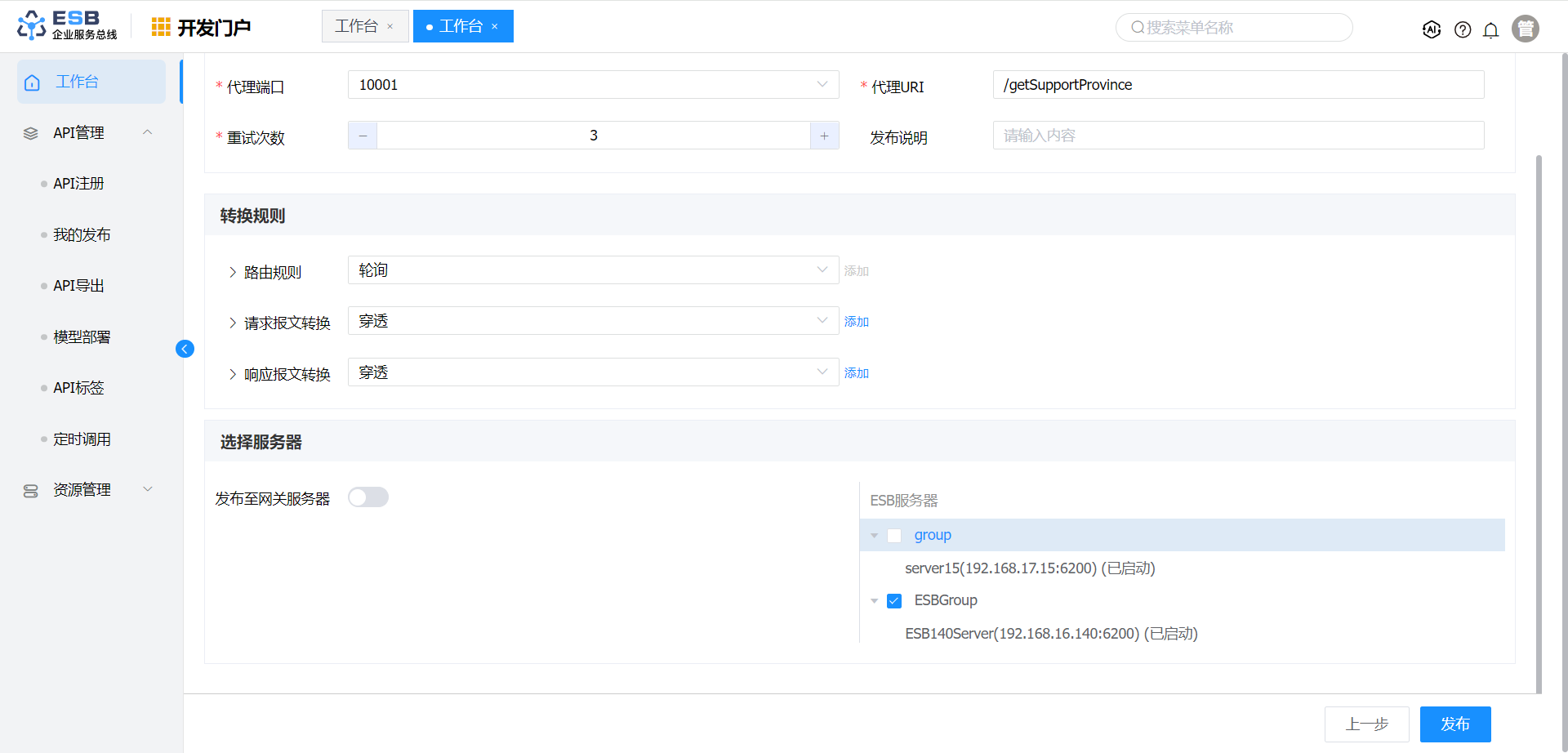Collapse the sidebar with blue arrow button
Viewport: 1568px width, 753px height.
click(185, 349)
